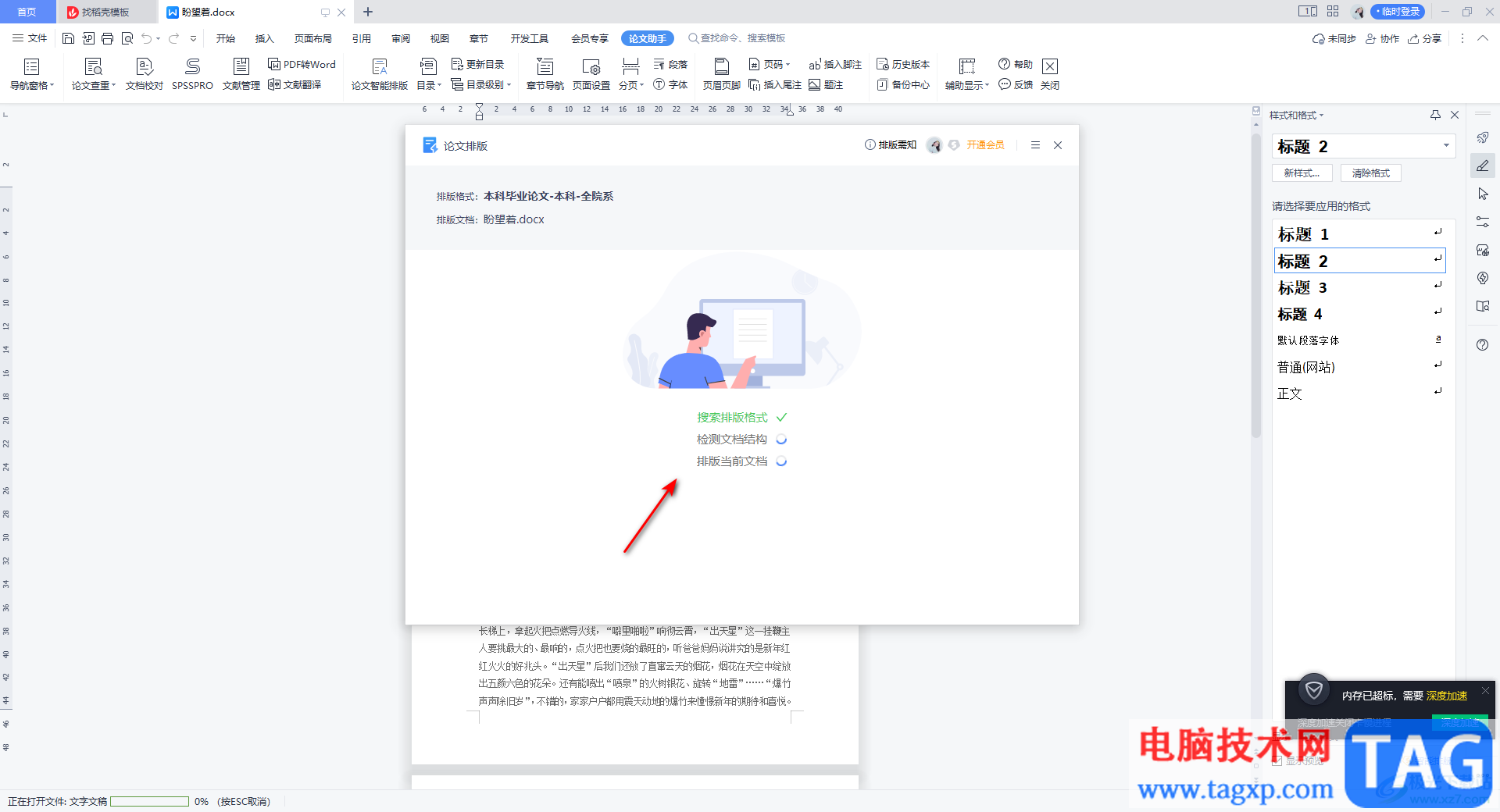This screenshot has height=812, width=1500.
Task: Collapse the ribbon with the chevron arrow
Action: pyautogui.click(x=1483, y=38)
